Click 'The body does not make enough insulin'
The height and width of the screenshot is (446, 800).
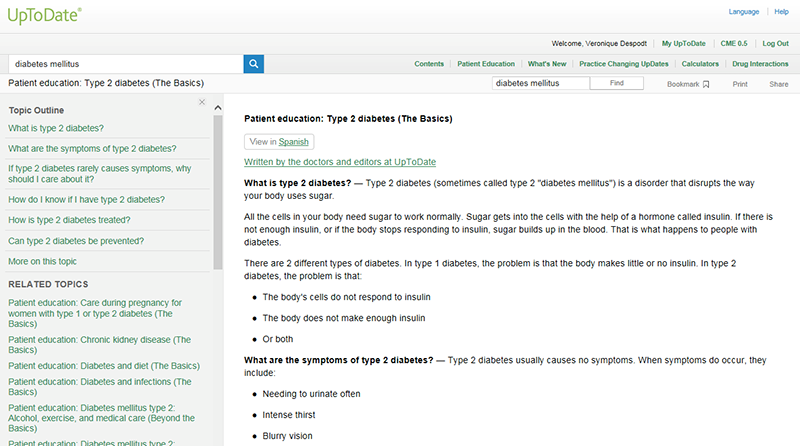(344, 318)
